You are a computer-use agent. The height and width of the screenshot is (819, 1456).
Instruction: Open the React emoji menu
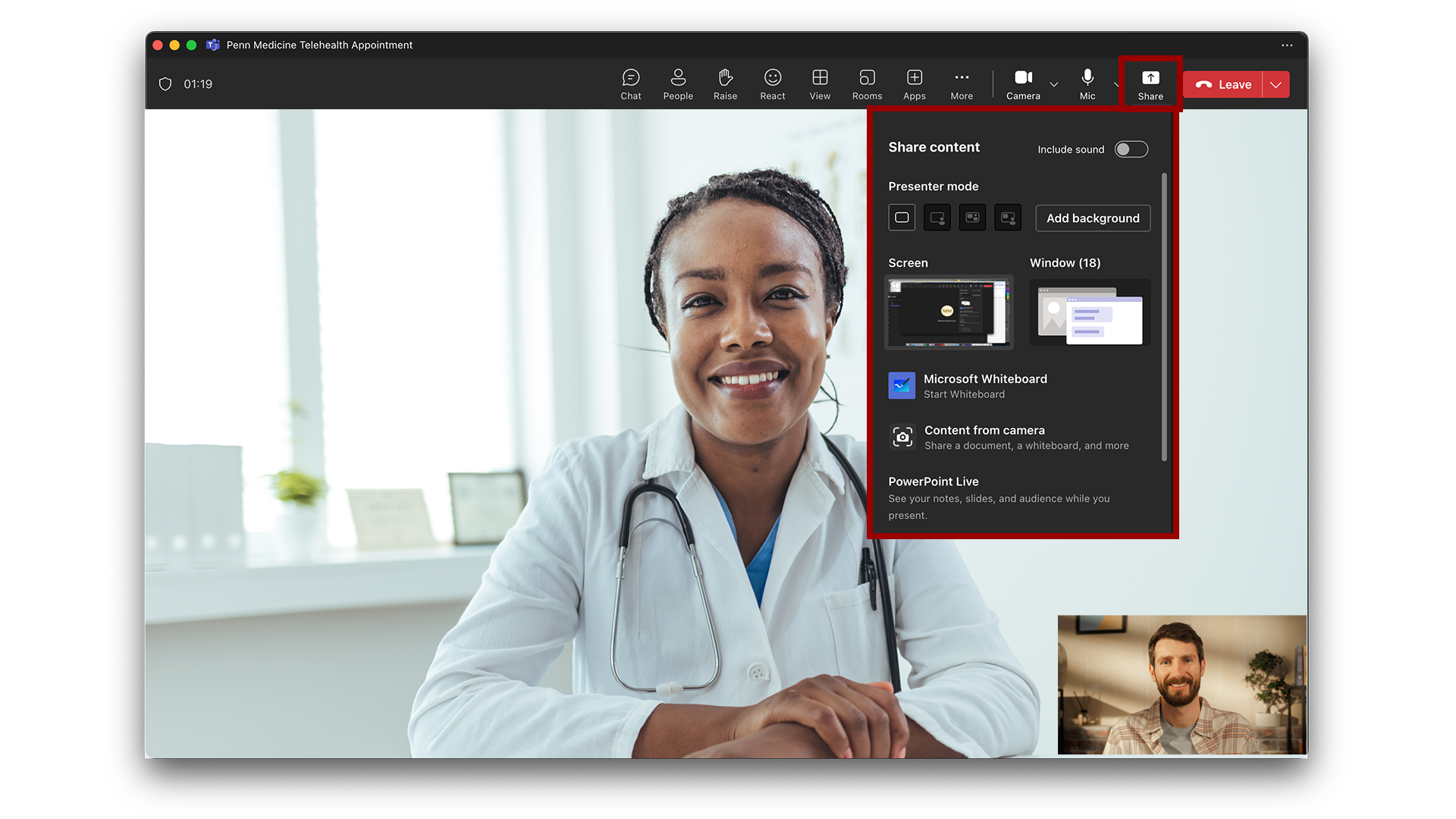click(772, 83)
